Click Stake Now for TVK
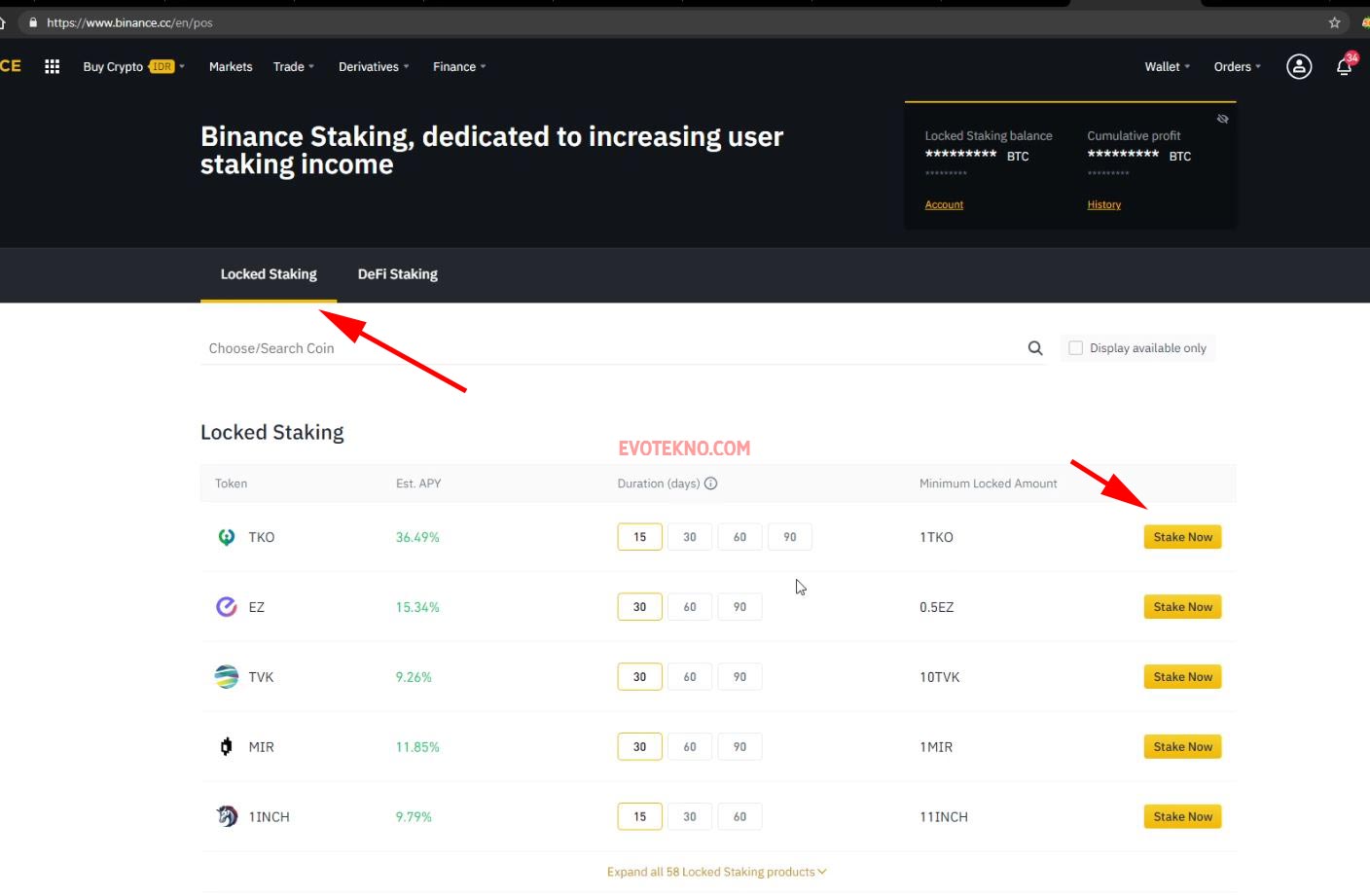Image resolution: width=1370 pixels, height=896 pixels. point(1183,677)
